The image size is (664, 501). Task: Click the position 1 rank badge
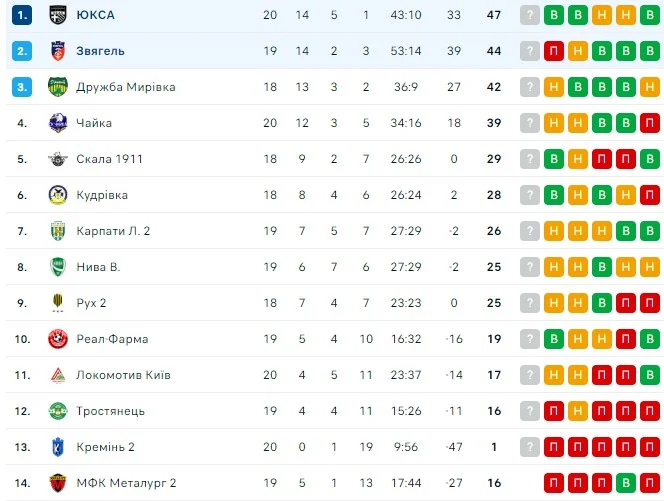[x=22, y=15]
